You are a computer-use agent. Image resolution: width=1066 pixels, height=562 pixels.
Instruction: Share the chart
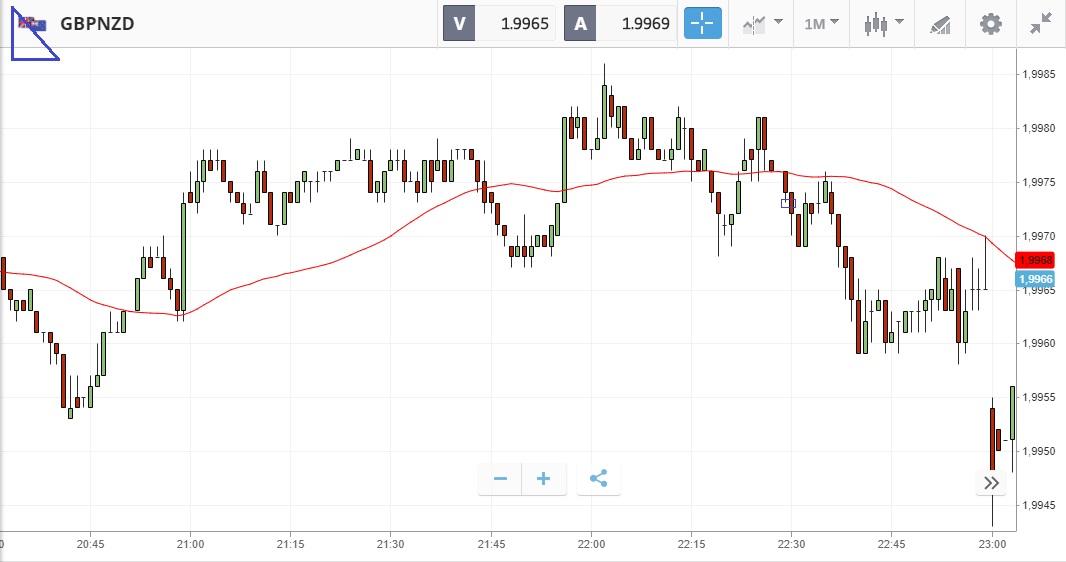click(598, 479)
